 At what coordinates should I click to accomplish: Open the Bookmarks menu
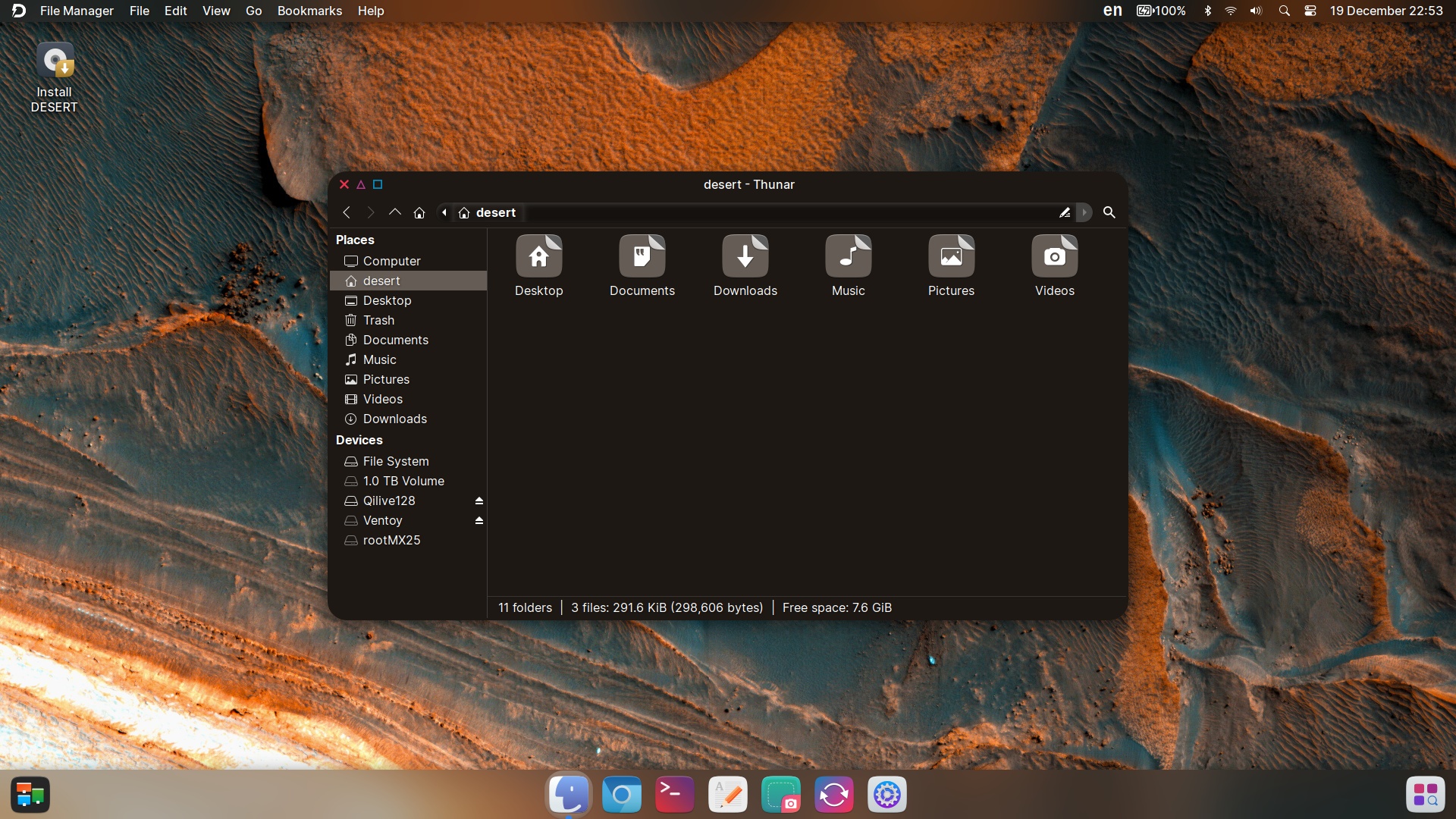point(309,11)
